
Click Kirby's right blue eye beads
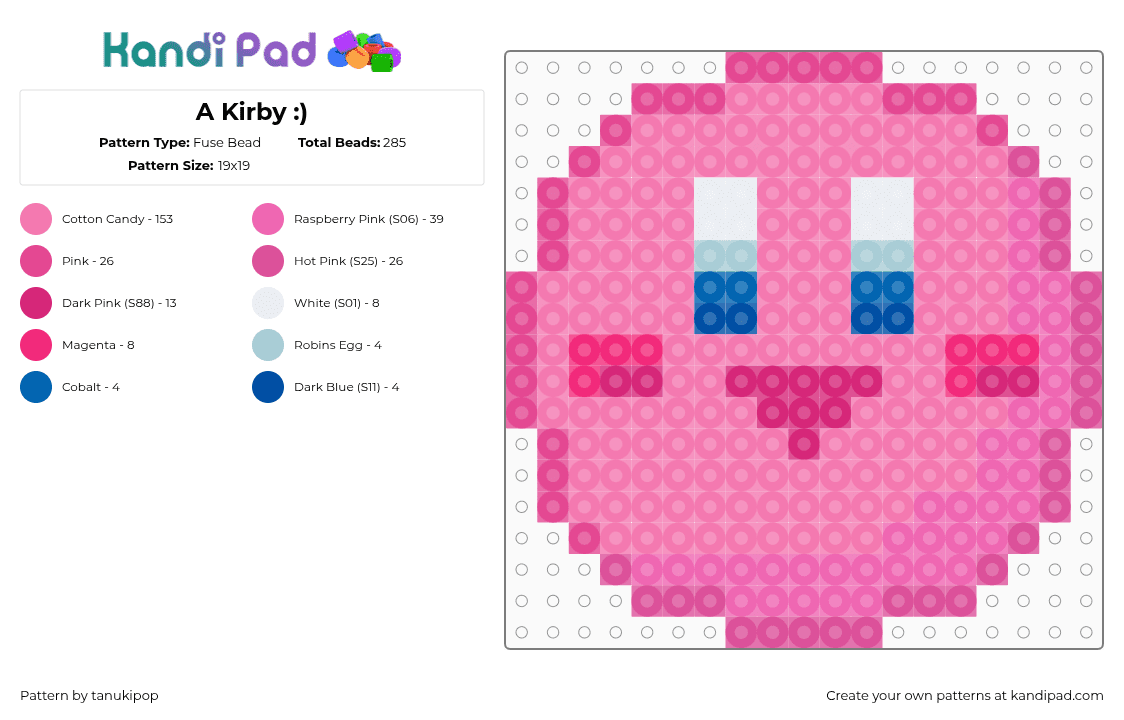[882, 303]
